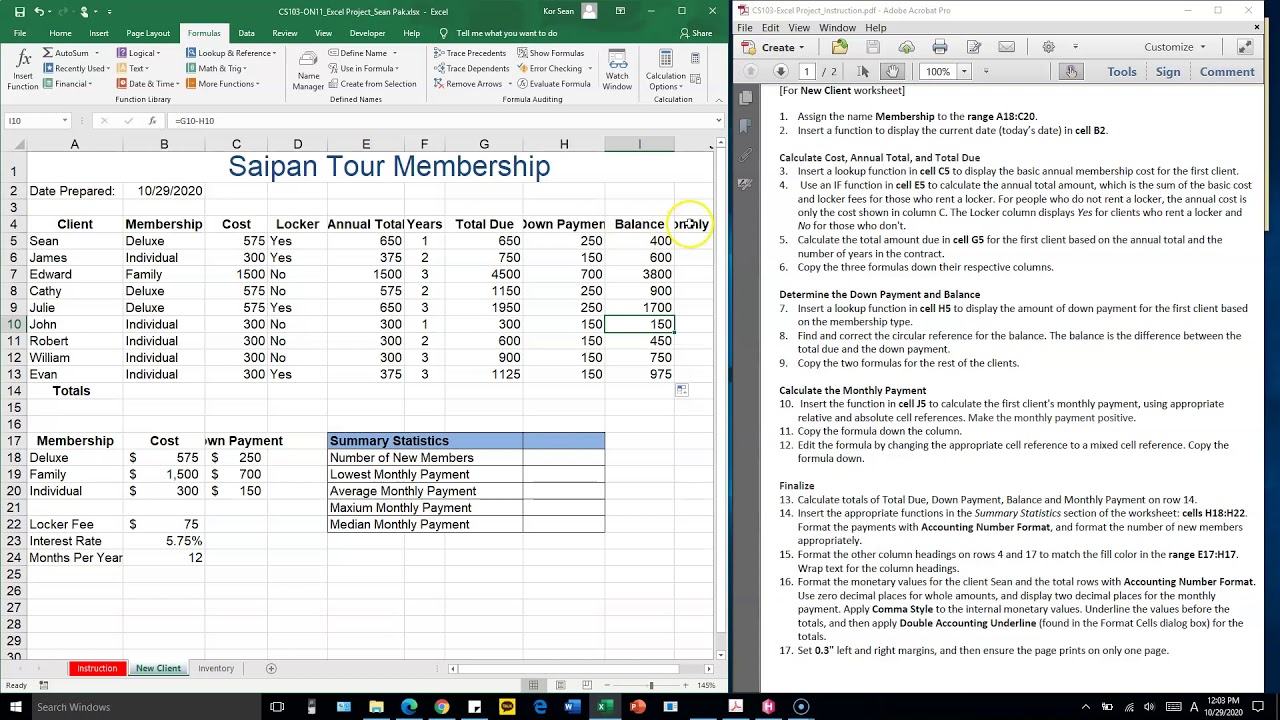Open the Tools pane in Acrobat
The height and width of the screenshot is (720, 1280).
[1122, 72]
